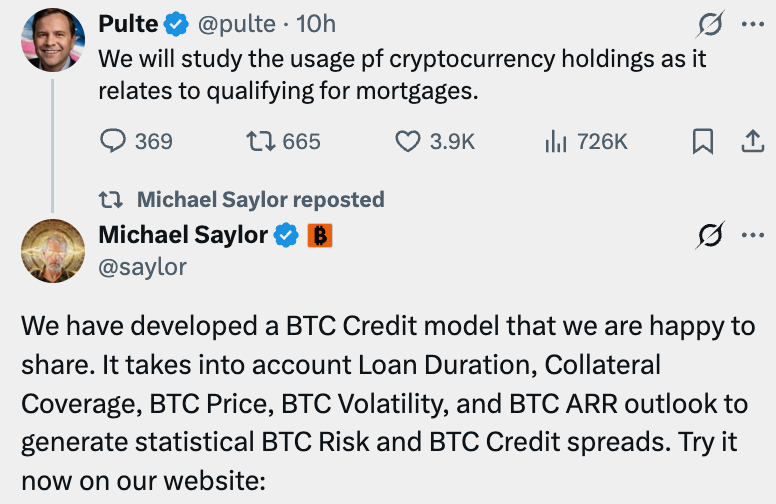The width and height of the screenshot is (776, 504).
Task: Open the @pulte handle link
Action: pyautogui.click(x=237, y=24)
